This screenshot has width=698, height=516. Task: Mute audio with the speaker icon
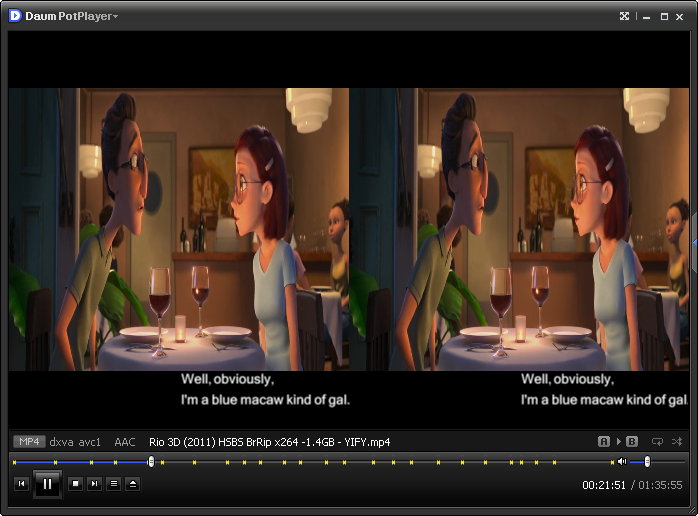tap(621, 461)
